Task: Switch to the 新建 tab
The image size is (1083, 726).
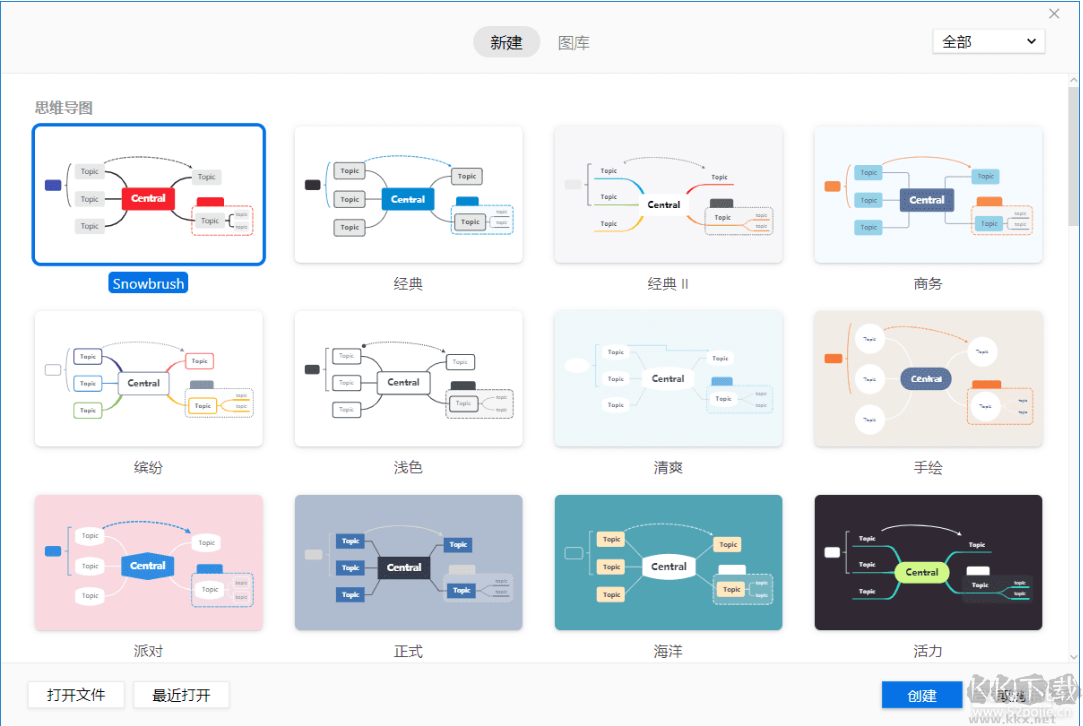Action: (506, 42)
